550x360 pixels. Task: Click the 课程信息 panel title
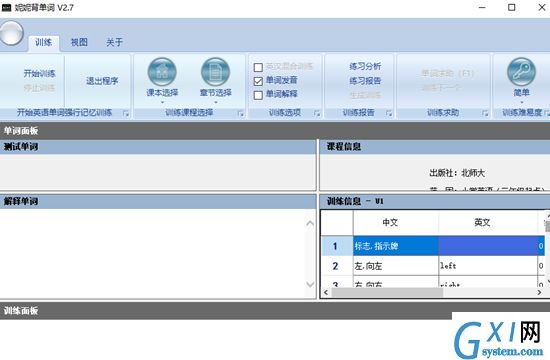tap(344, 147)
